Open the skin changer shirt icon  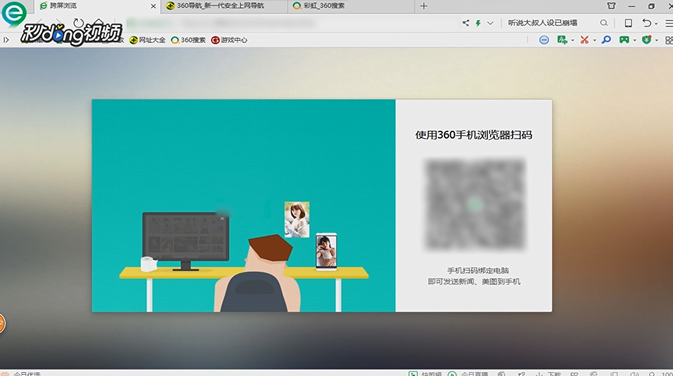point(611,6)
